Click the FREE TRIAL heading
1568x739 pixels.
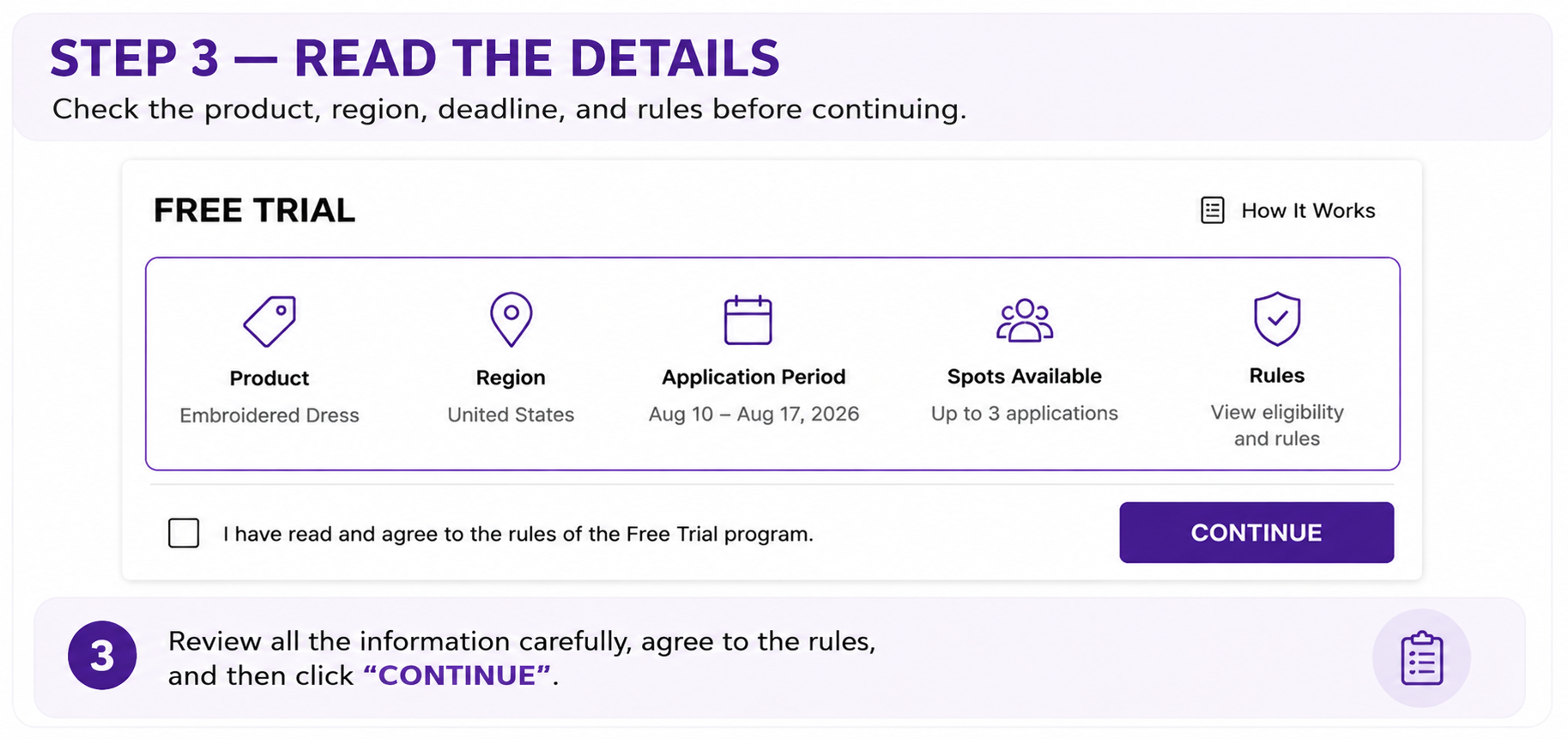(x=254, y=210)
